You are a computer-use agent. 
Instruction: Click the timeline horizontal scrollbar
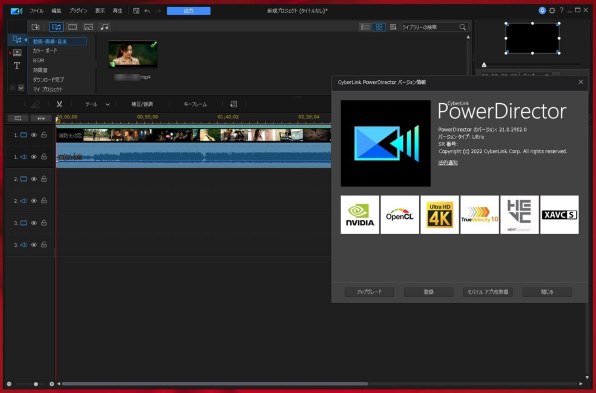(x=215, y=384)
